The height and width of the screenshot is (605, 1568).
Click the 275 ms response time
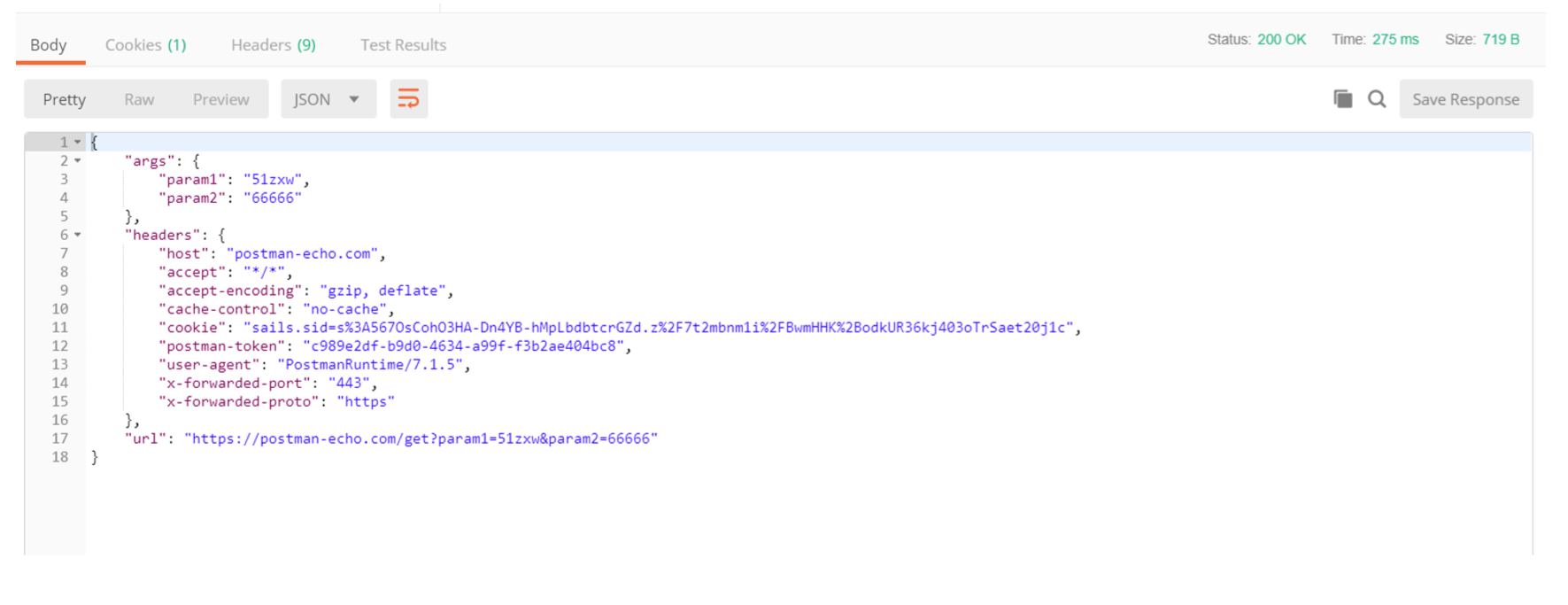[1395, 40]
